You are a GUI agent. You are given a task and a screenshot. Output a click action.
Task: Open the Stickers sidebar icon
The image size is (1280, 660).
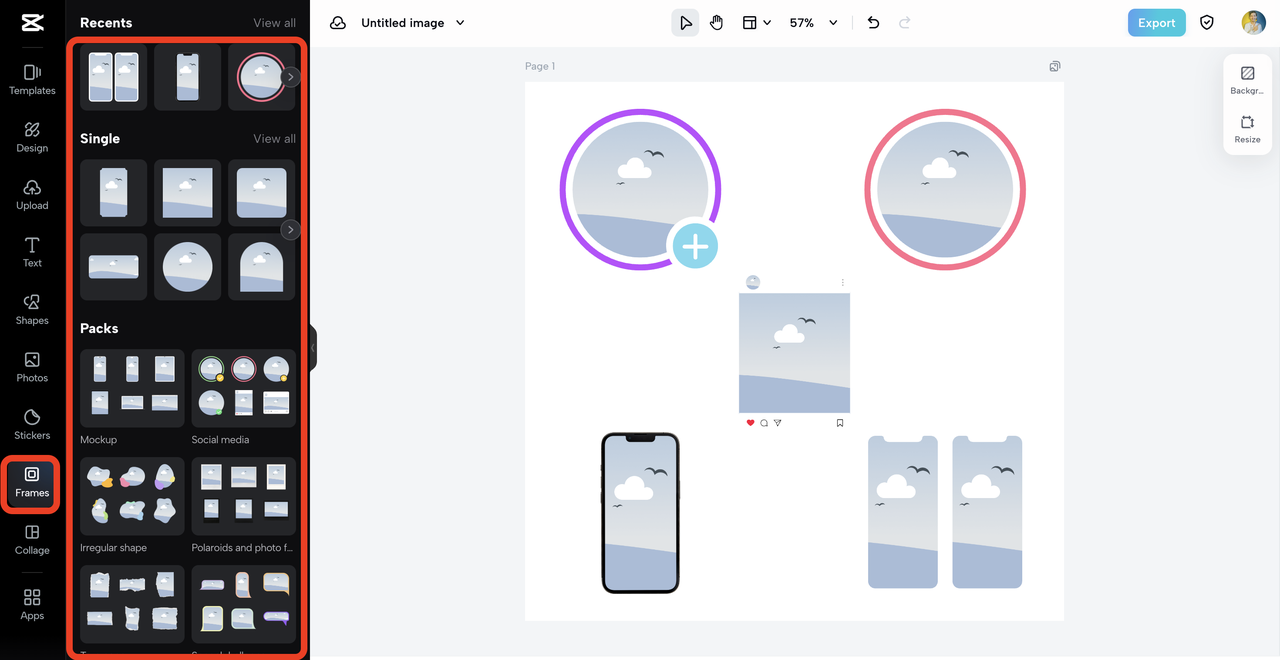click(x=32, y=424)
